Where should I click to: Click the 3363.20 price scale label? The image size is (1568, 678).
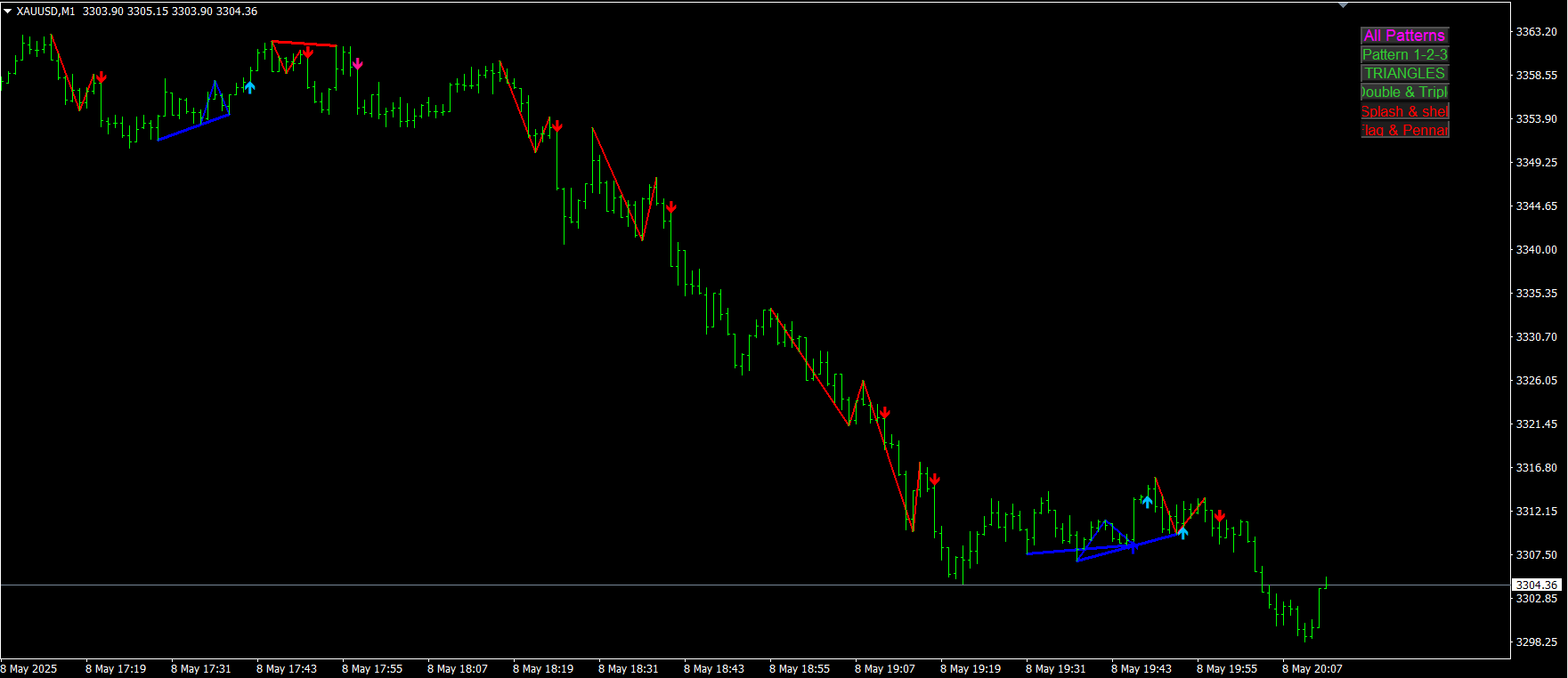[x=1536, y=32]
